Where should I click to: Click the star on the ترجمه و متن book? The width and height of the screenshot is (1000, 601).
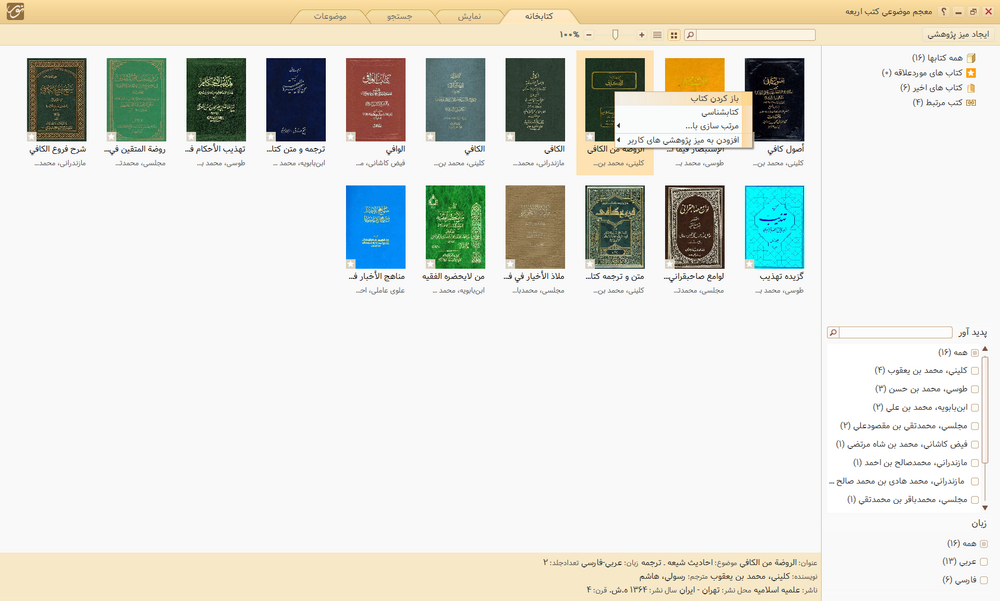click(271, 137)
